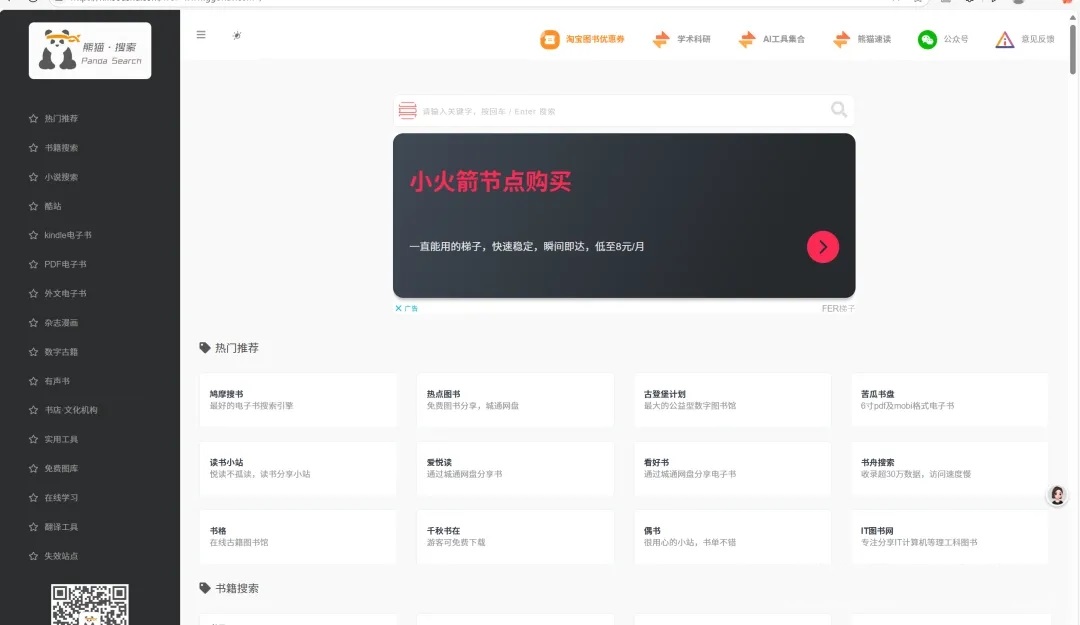Toggle the dark/light theme sun icon
This screenshot has height=625, width=1080.
tap(237, 35)
